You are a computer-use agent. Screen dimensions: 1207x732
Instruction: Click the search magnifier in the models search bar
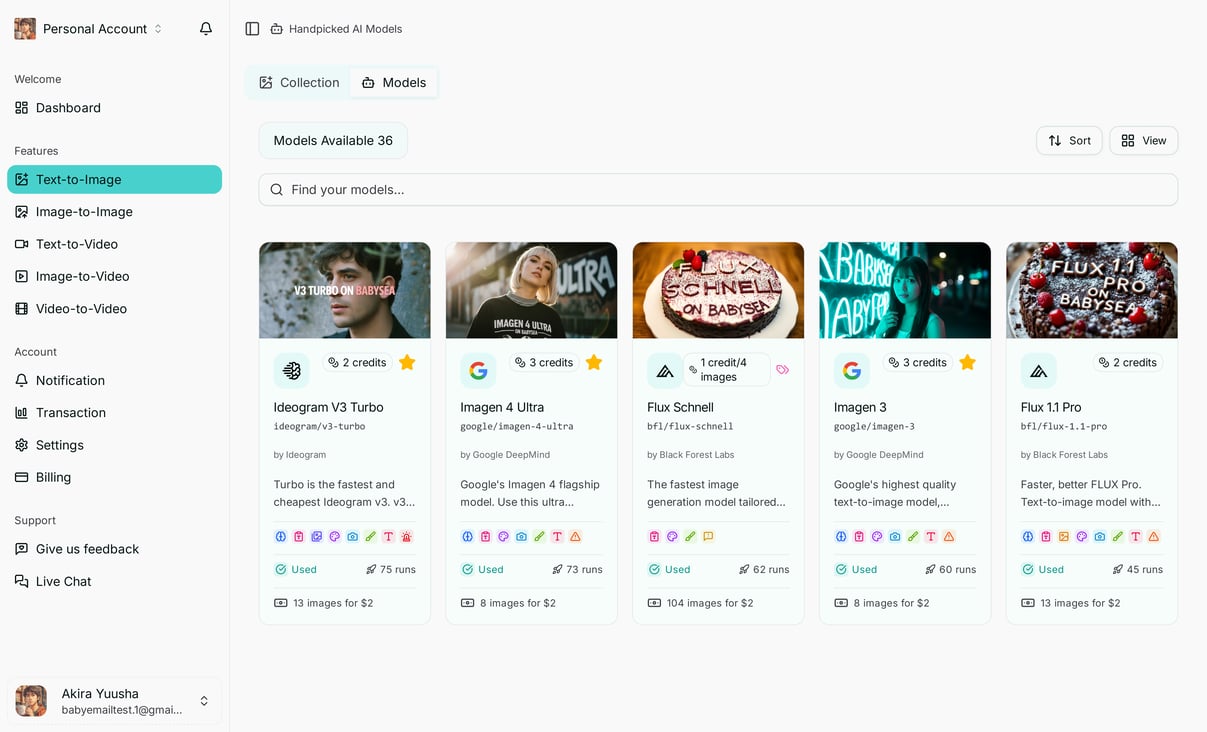point(276,189)
